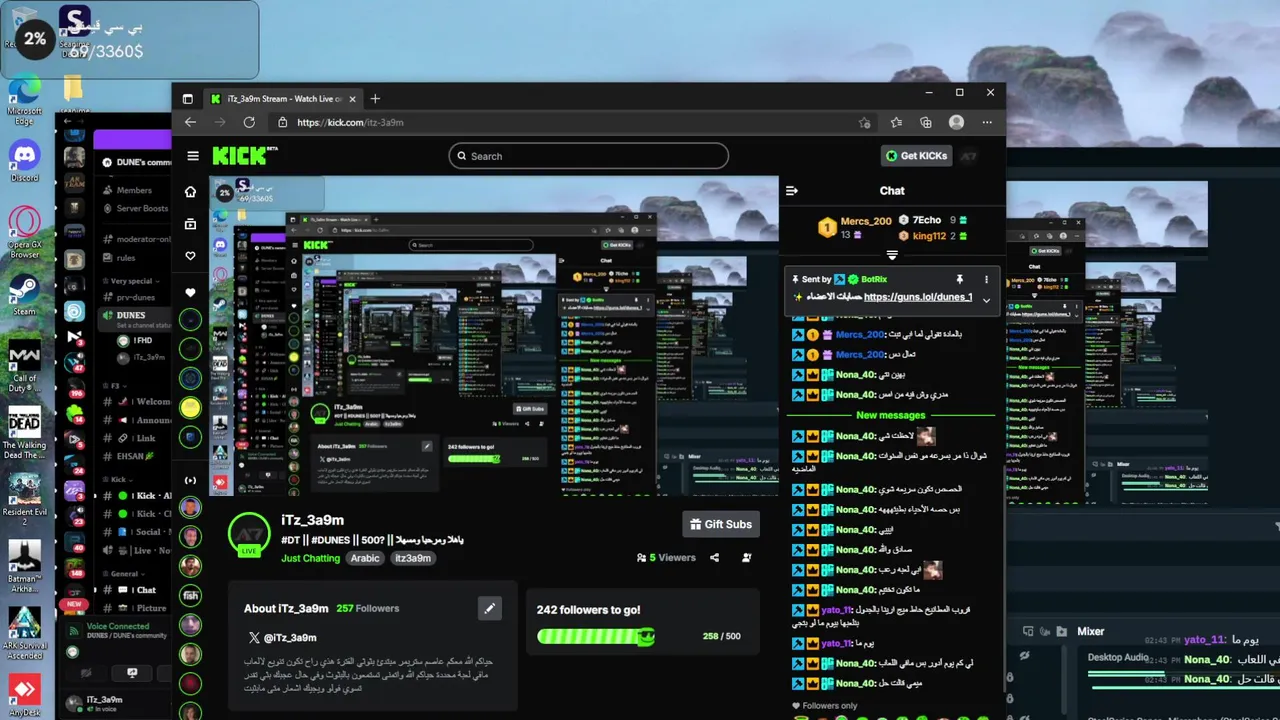Launch The Walking Dead desktop shortcut
The height and width of the screenshot is (720, 1280).
tap(24, 433)
